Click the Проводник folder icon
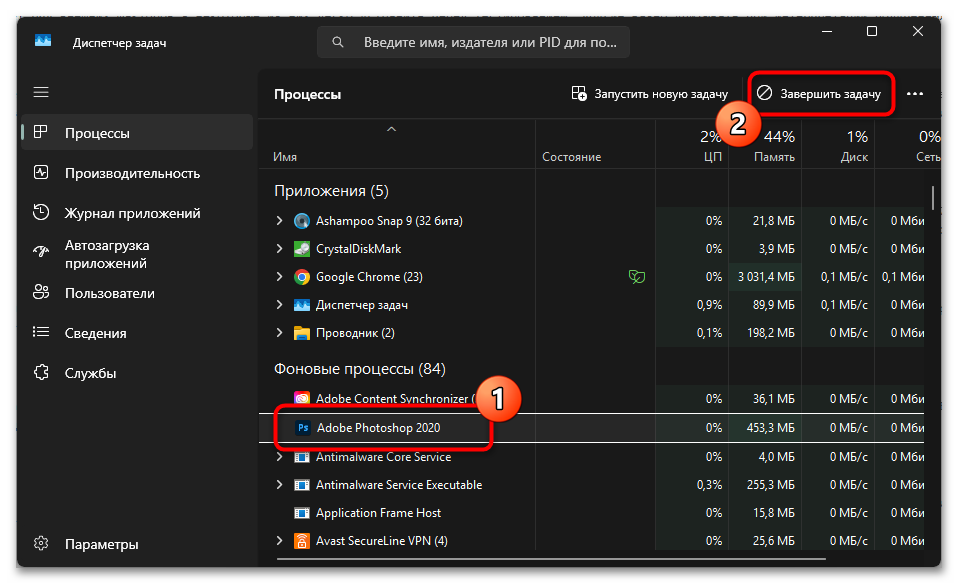This screenshot has height=584, width=958. 302,333
